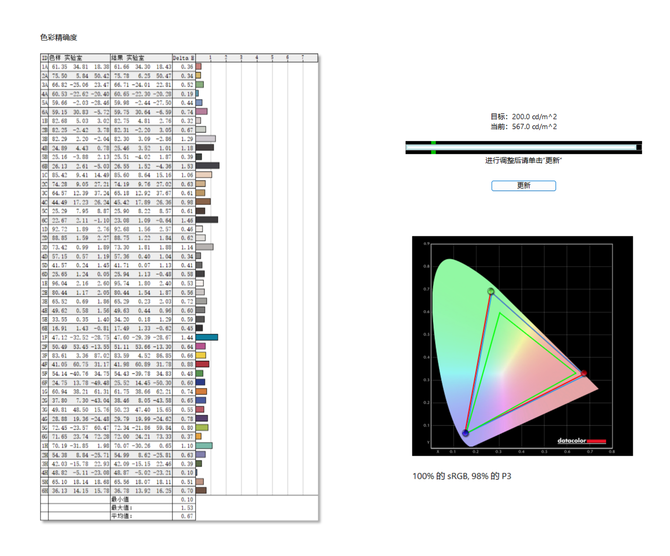
Task: Click the purple color bar in row 4G
Action: 202,418
